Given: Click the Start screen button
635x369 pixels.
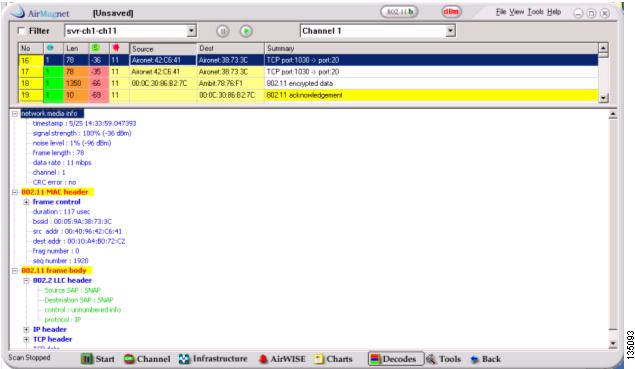Looking at the screenshot, I should point(98,359).
